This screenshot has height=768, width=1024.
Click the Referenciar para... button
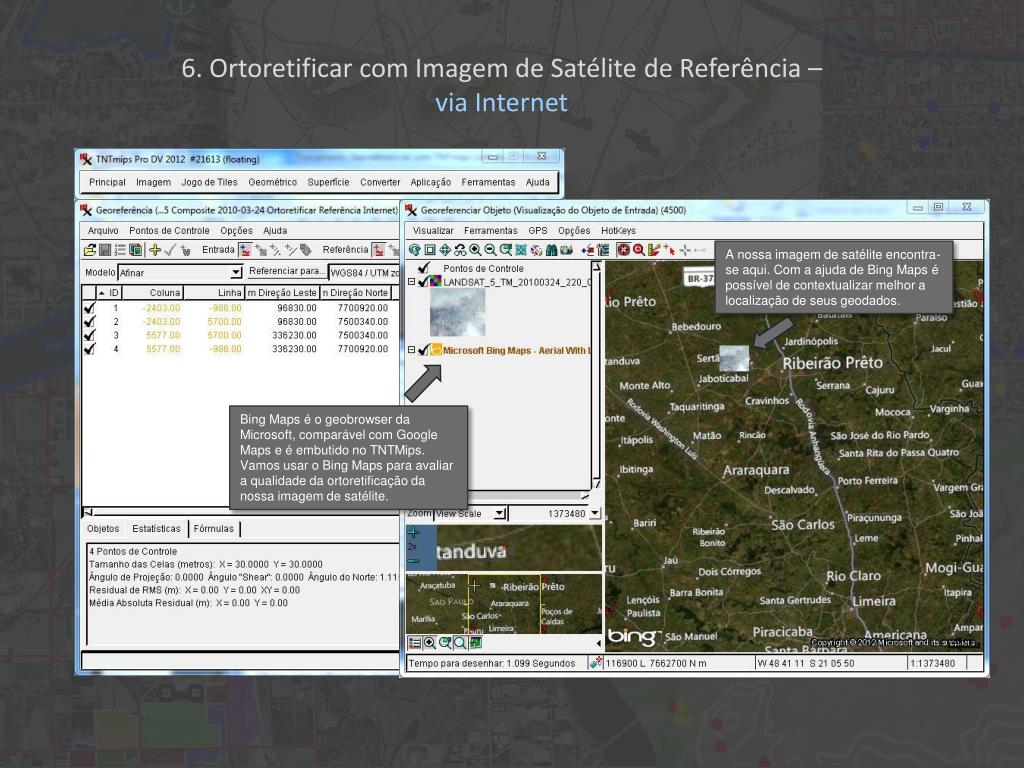(x=287, y=270)
